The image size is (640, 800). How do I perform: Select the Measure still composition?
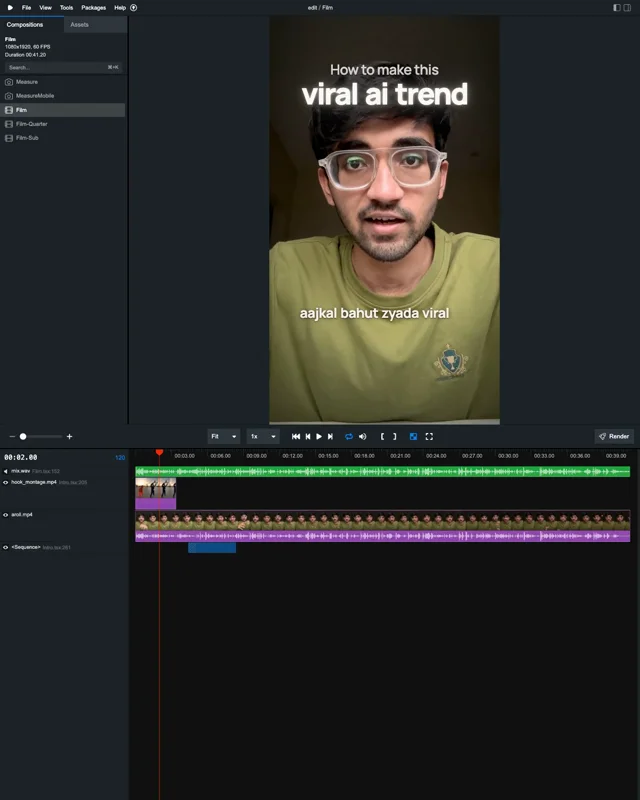tap(63, 82)
